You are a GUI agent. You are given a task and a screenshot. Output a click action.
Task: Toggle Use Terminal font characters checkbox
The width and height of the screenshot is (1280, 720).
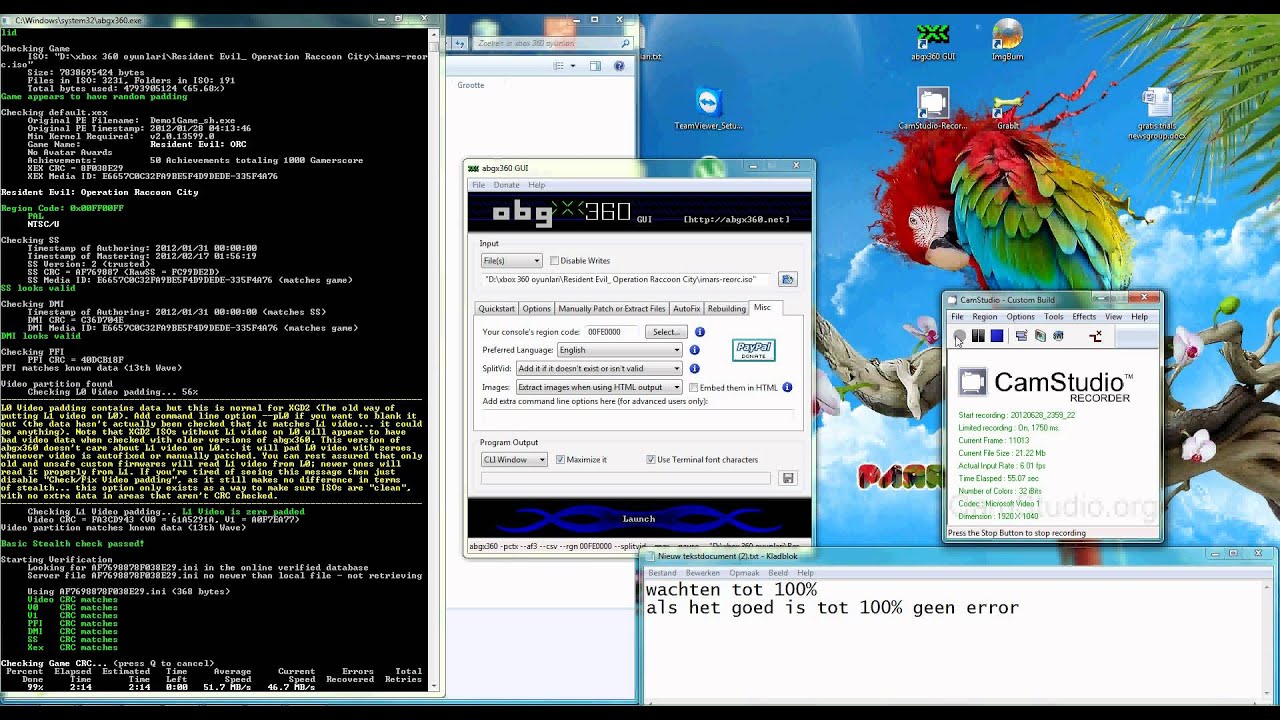point(651,460)
